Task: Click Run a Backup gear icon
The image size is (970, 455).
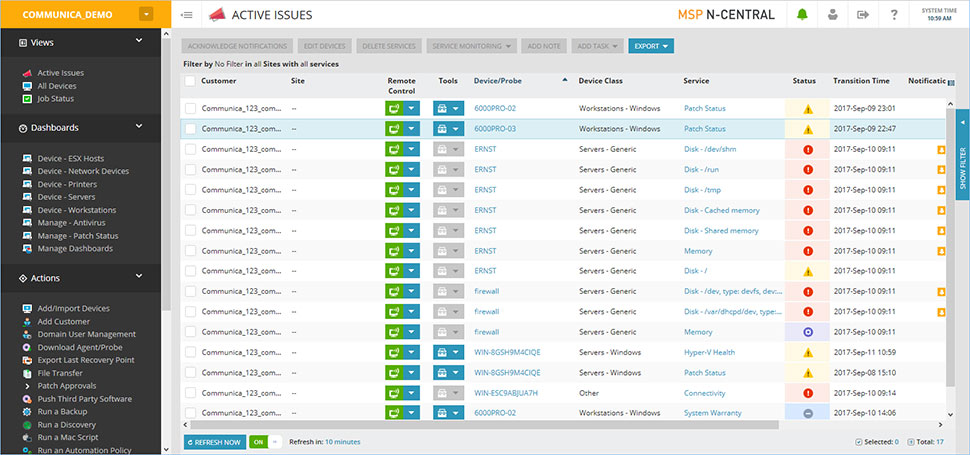Action: tap(27, 412)
